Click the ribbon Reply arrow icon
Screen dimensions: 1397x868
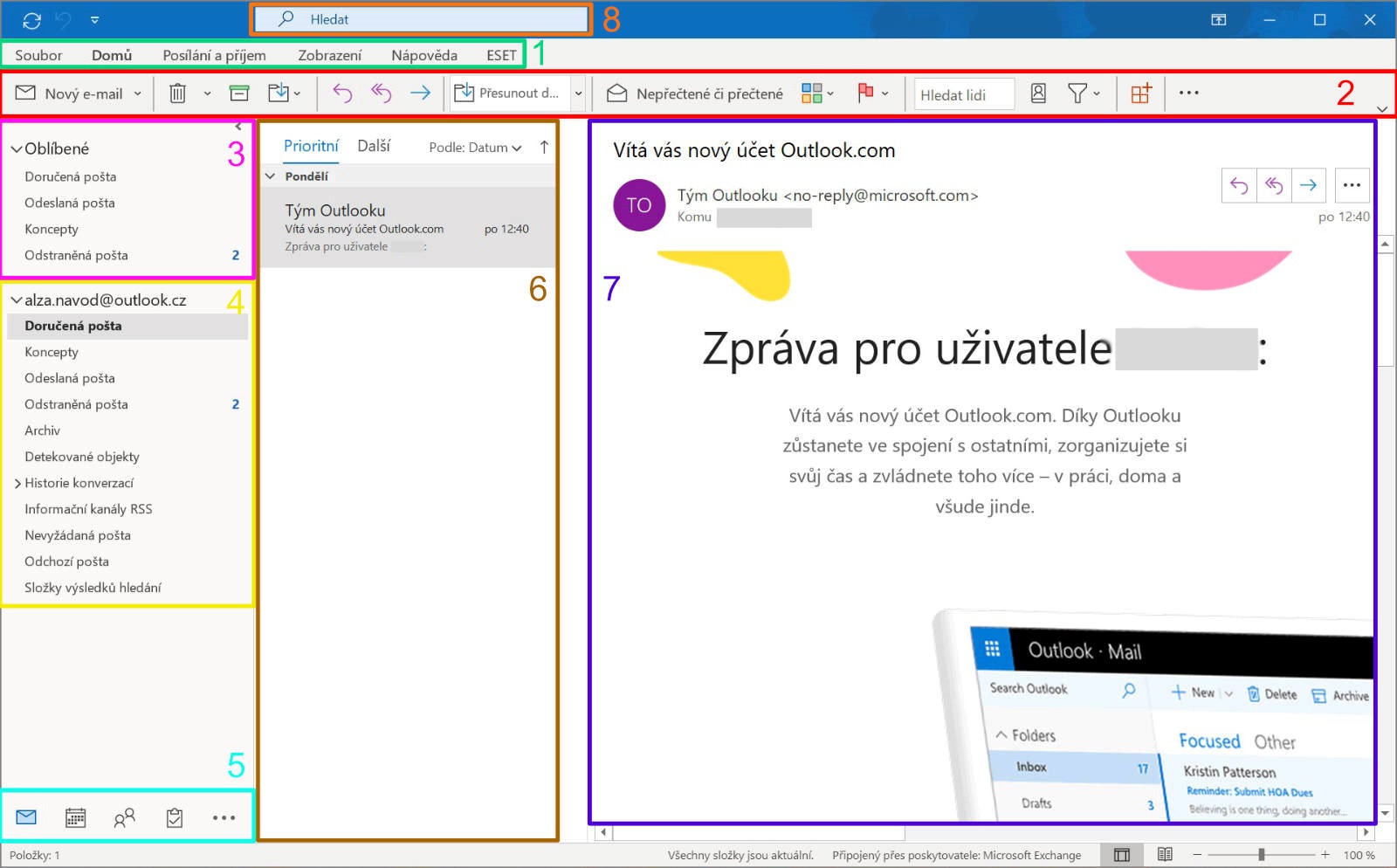pyautogui.click(x=342, y=93)
